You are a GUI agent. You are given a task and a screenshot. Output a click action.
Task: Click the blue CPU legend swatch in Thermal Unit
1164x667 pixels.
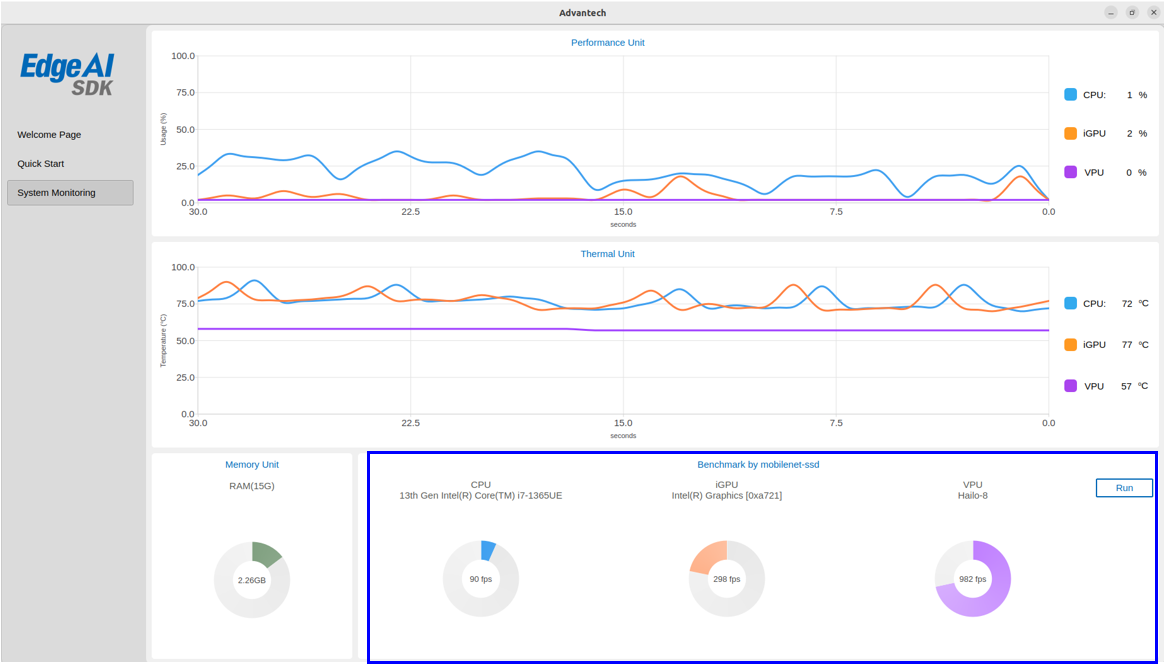pyautogui.click(x=1071, y=303)
